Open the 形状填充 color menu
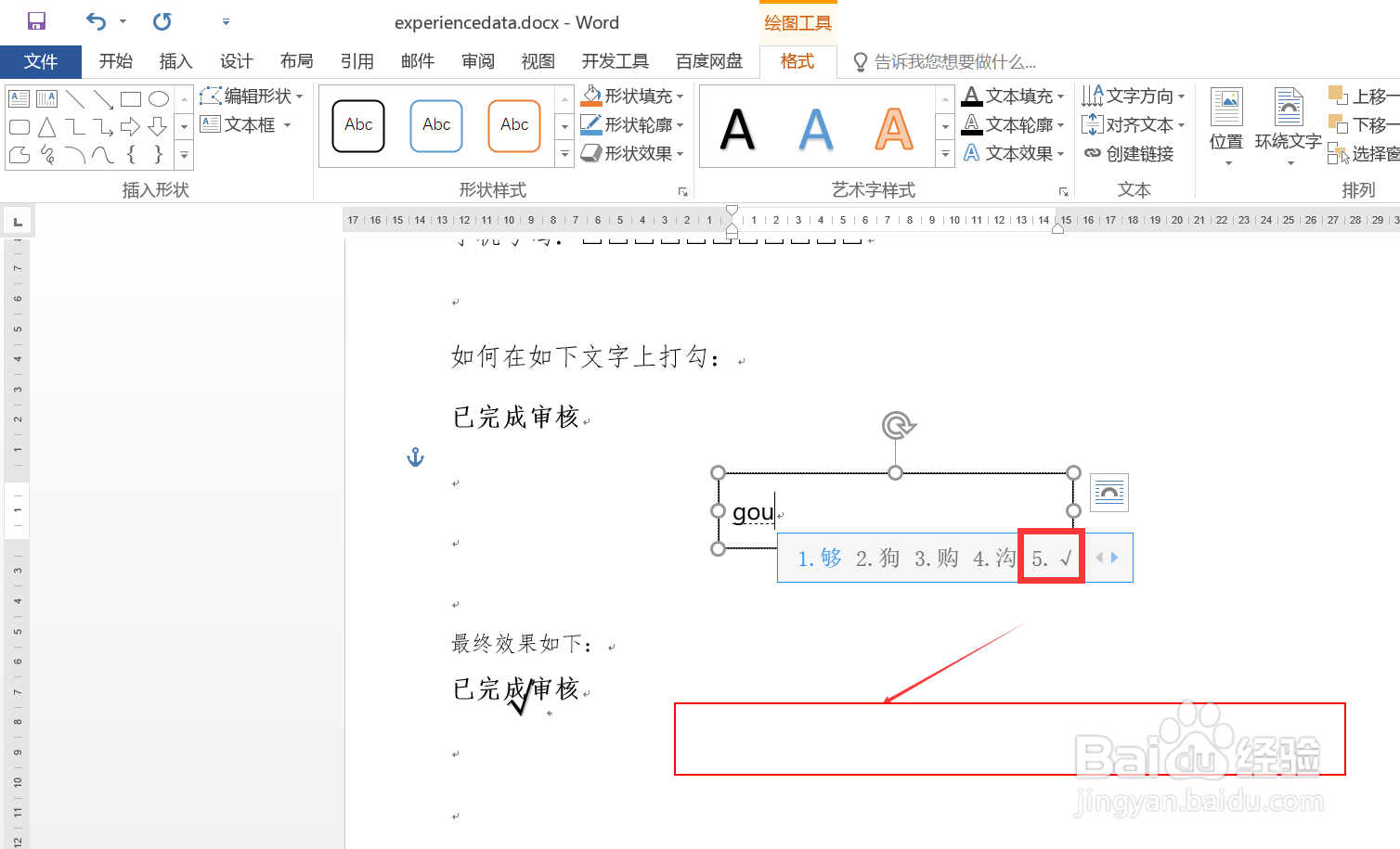The height and width of the screenshot is (849, 1400). point(632,96)
